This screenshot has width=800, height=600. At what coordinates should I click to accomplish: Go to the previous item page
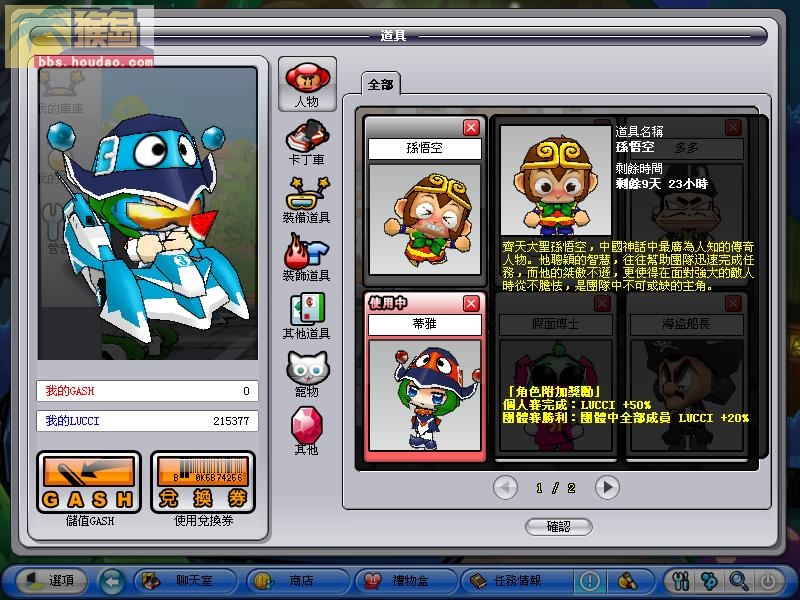pyautogui.click(x=506, y=488)
